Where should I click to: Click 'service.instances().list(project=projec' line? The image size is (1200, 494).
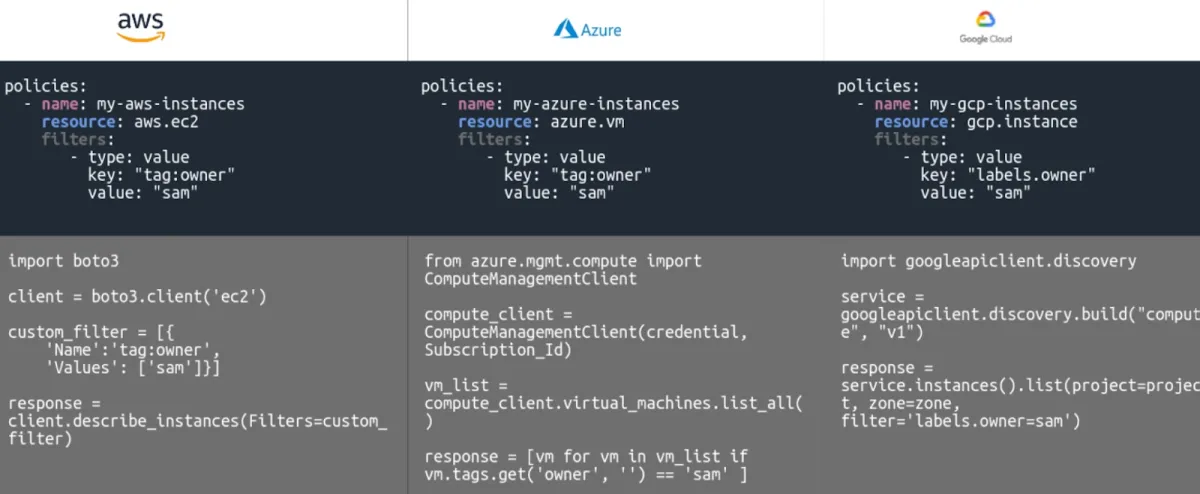tap(1020, 385)
